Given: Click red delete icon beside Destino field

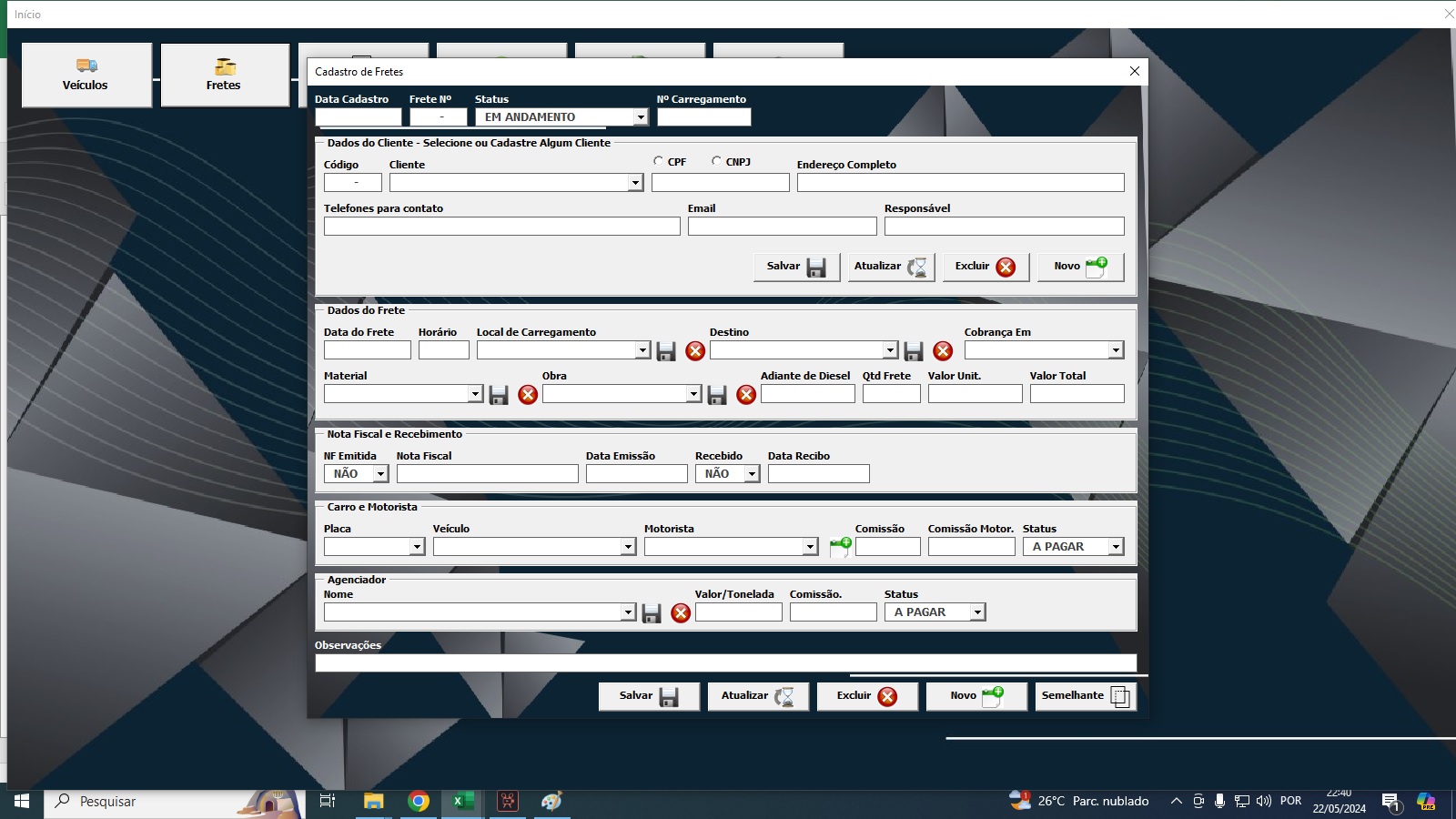Looking at the screenshot, I should [x=943, y=351].
